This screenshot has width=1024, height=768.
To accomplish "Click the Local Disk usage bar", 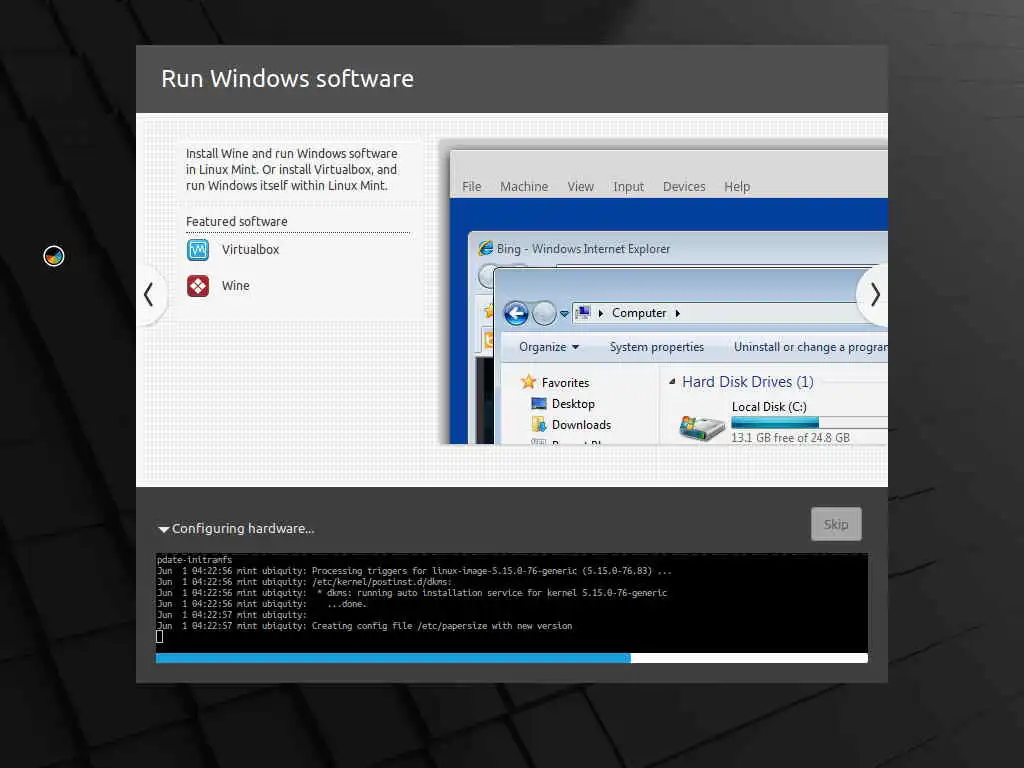I will point(809,423).
